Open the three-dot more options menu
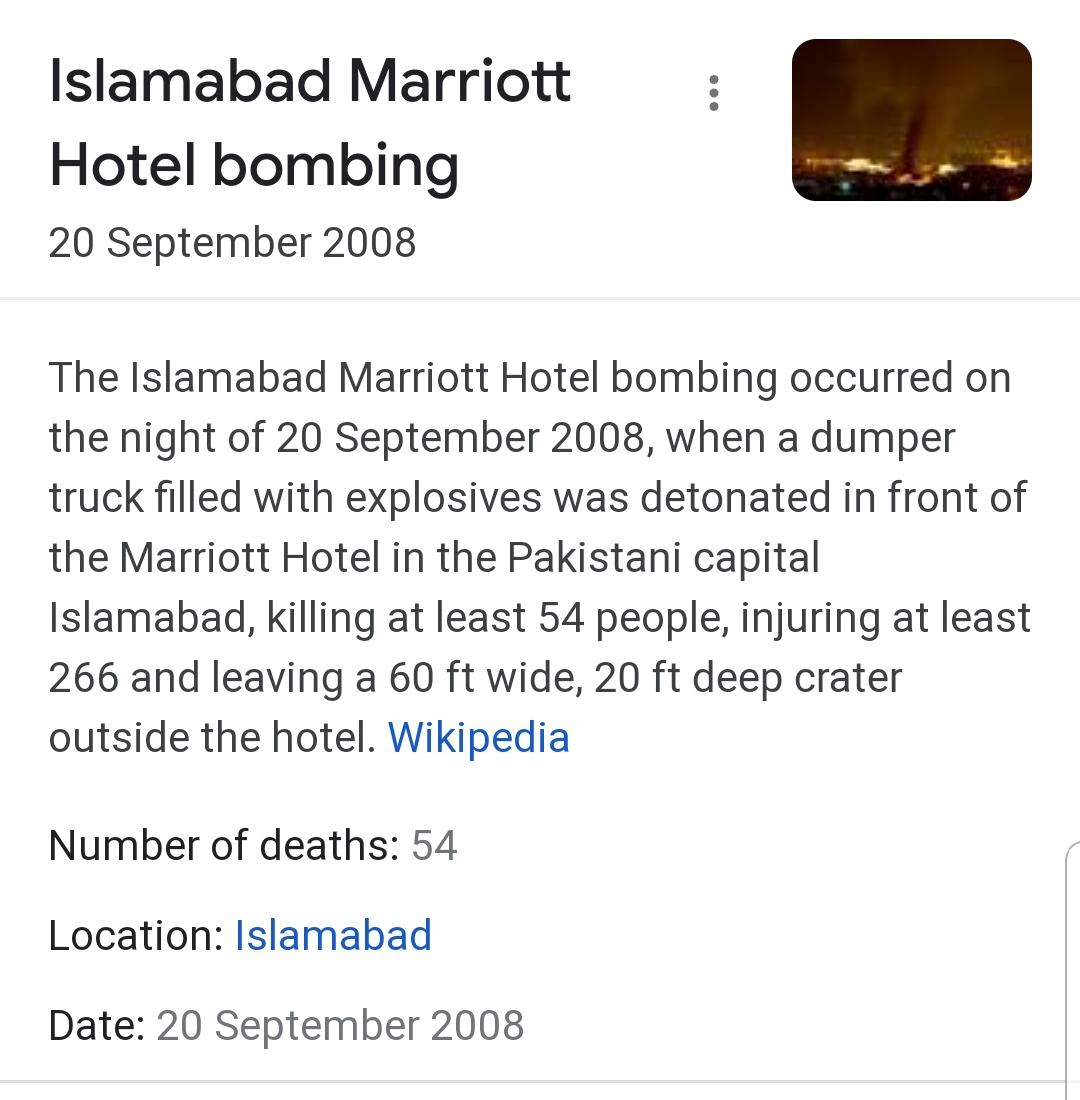The image size is (1080, 1100). point(714,93)
